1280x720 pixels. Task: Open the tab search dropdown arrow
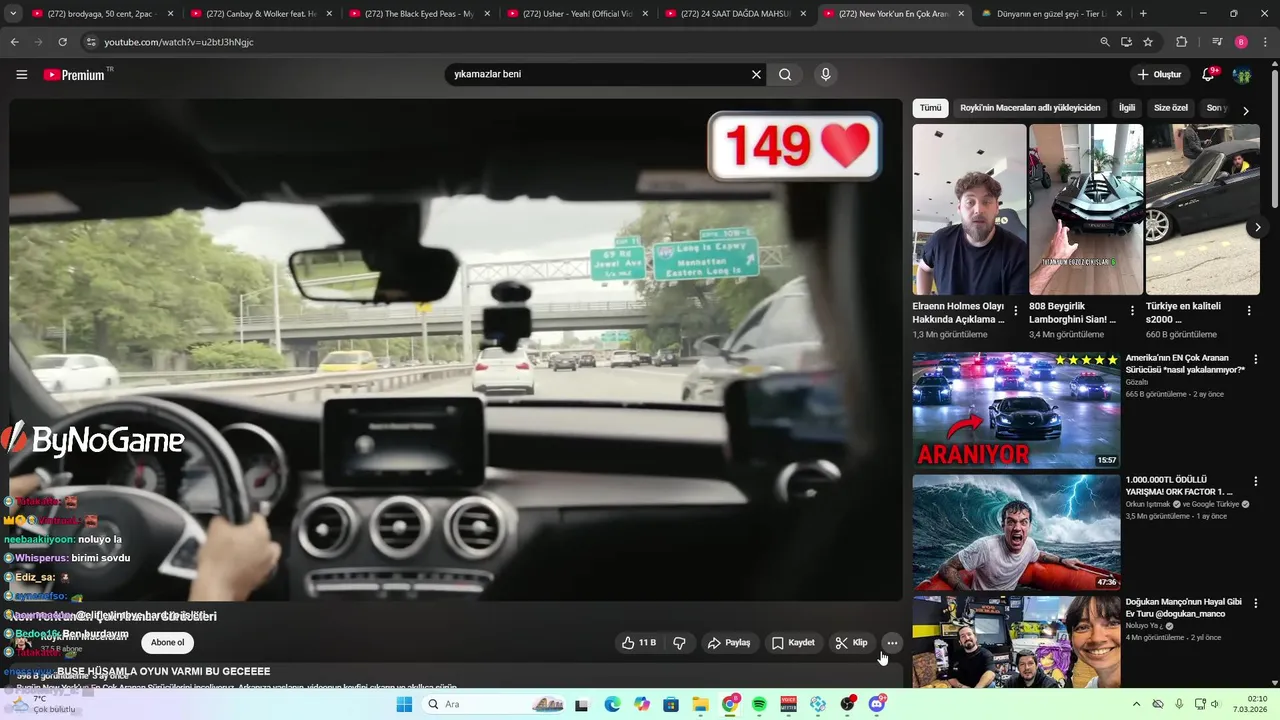point(12,14)
